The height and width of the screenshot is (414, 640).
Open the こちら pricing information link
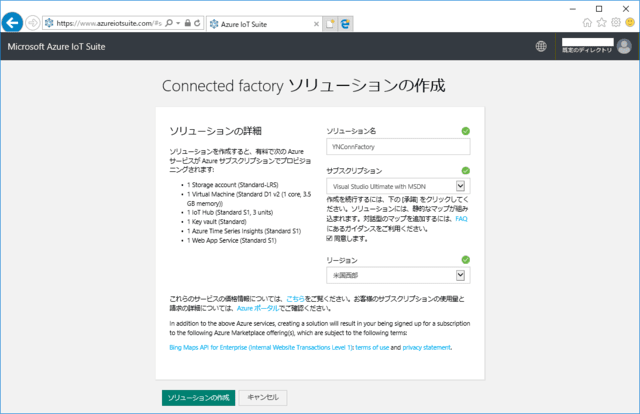(x=295, y=299)
